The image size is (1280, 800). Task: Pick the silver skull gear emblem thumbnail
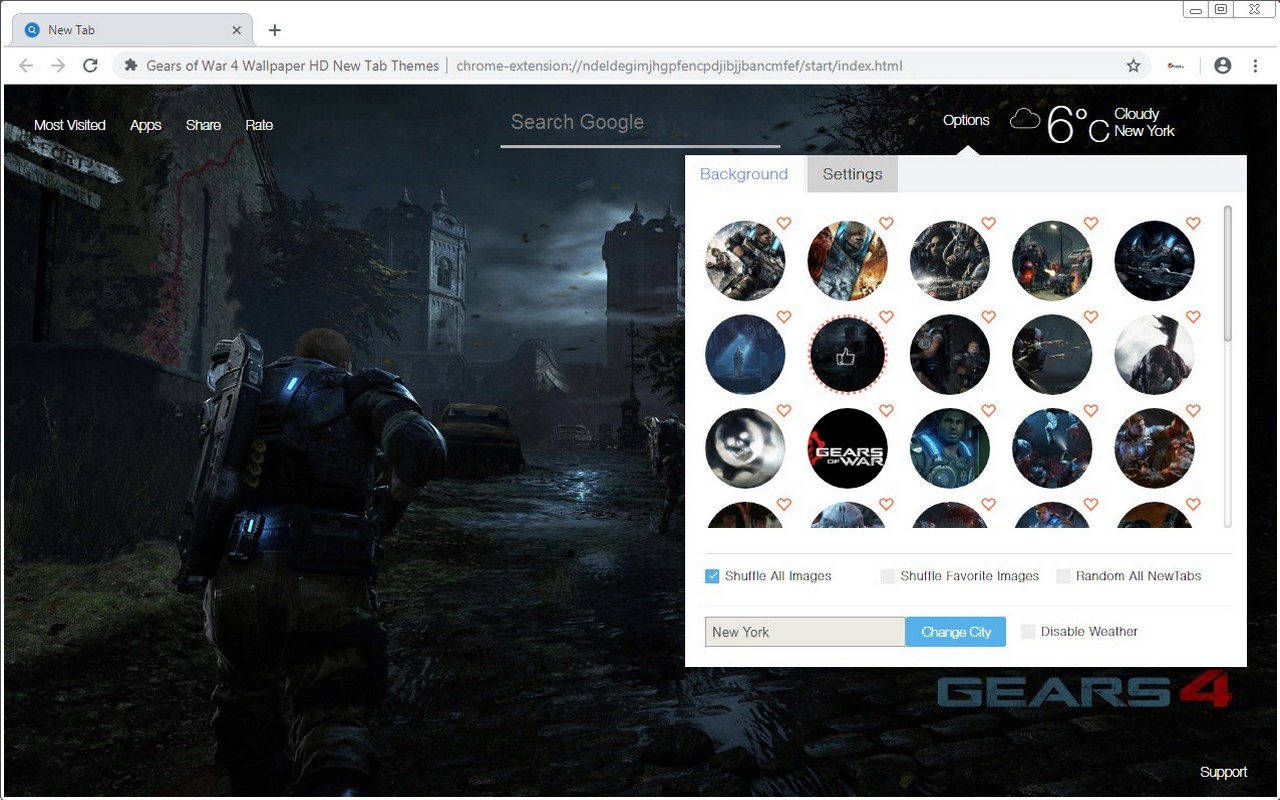[745, 448]
